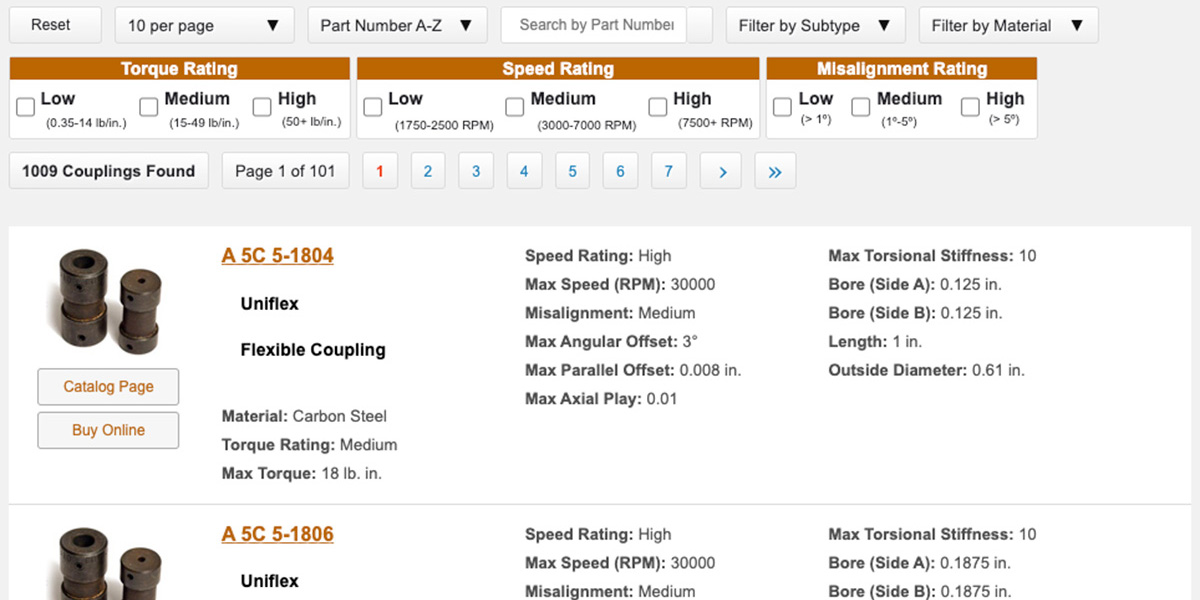
Task: Click the next page arrow
Action: click(721, 171)
